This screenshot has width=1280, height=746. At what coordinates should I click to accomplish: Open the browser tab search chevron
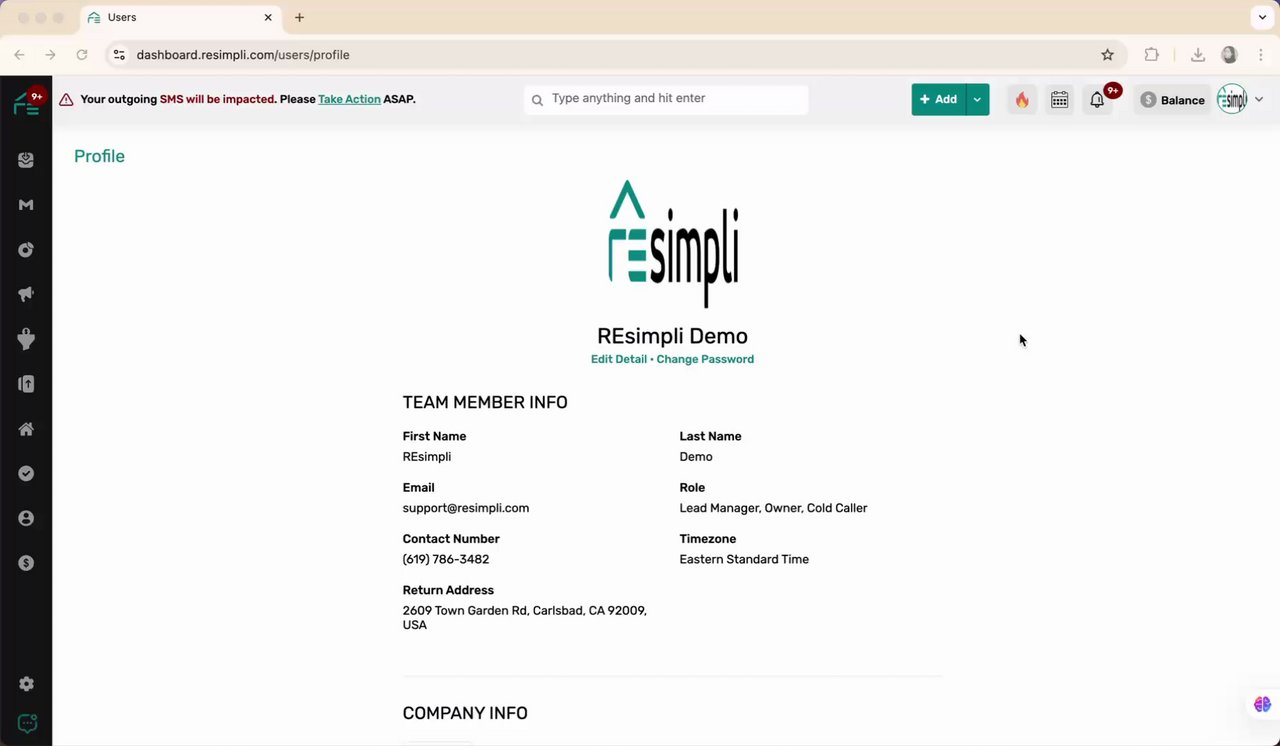[1262, 17]
